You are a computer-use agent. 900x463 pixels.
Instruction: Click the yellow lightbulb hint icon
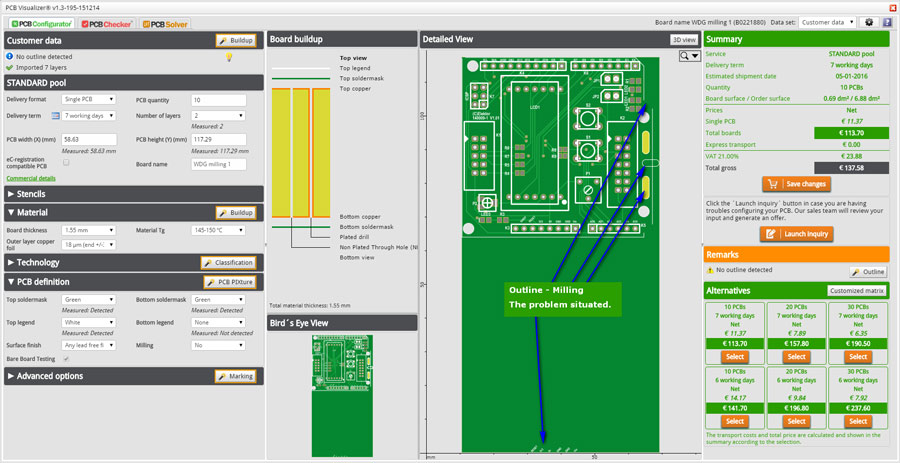pyautogui.click(x=228, y=57)
